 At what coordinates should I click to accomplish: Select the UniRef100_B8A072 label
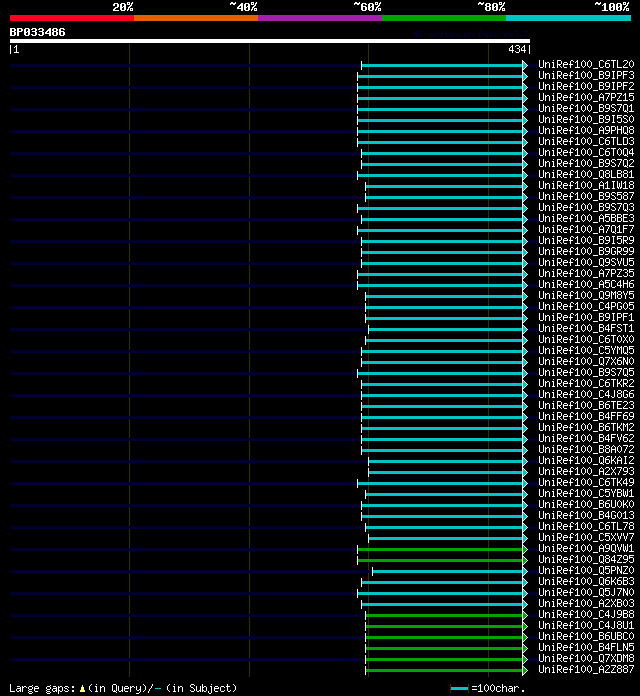point(586,449)
